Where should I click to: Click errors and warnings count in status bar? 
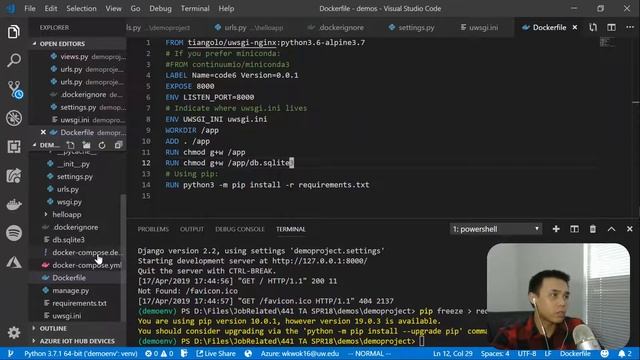pyautogui.click(x=159, y=353)
